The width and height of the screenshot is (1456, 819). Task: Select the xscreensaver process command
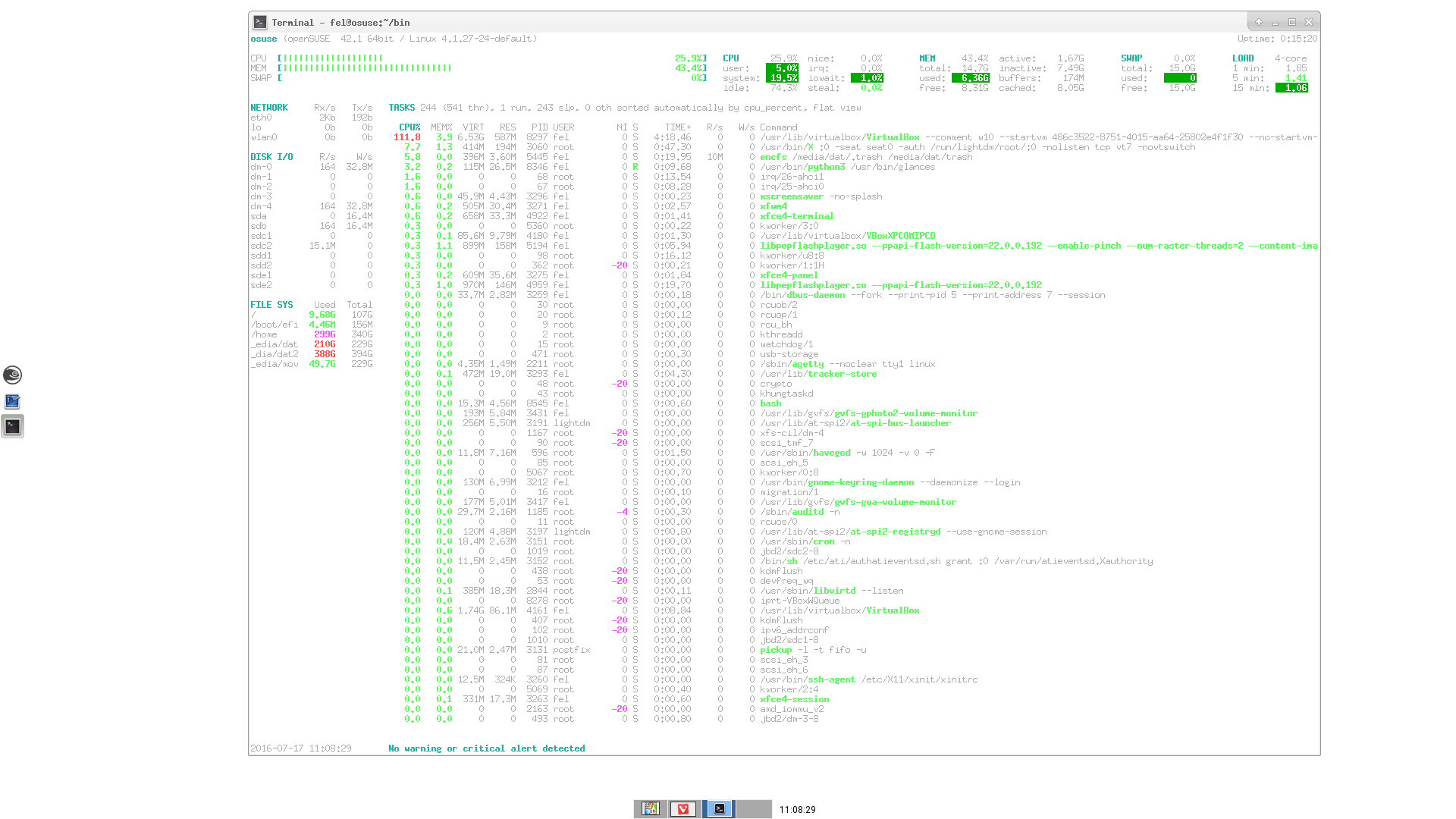(821, 196)
